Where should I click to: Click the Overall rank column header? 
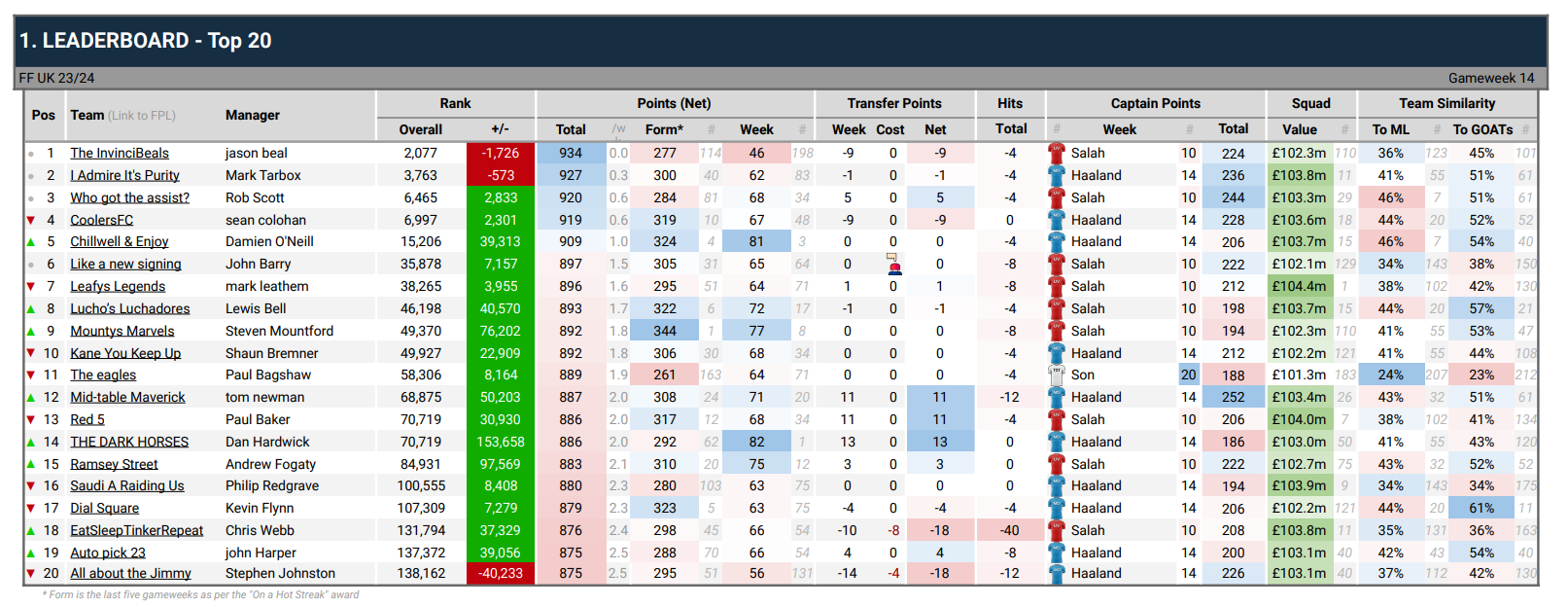coord(420,129)
